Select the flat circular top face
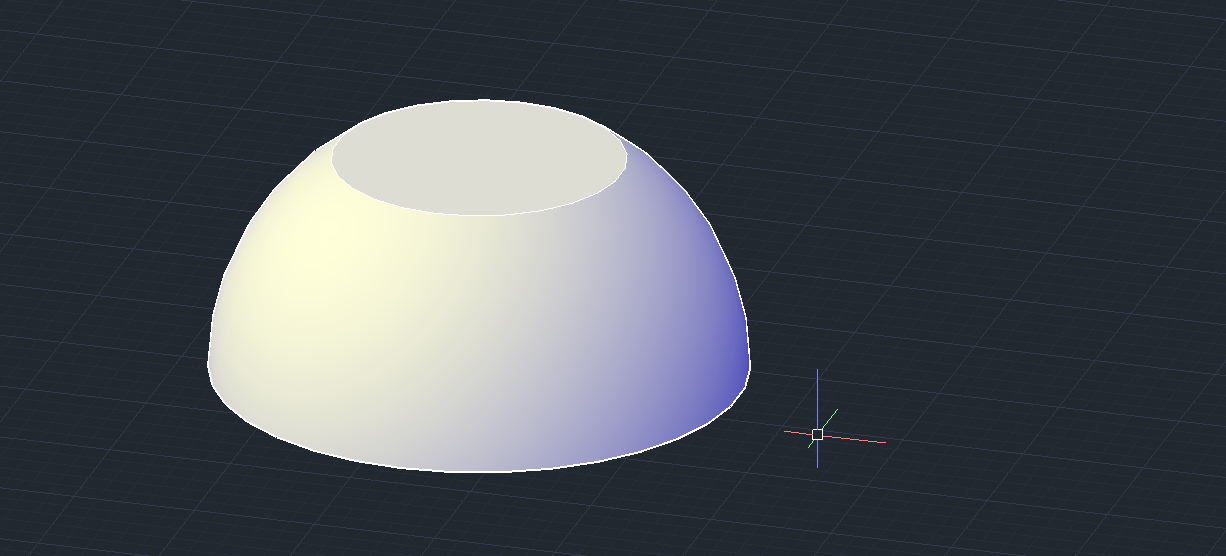1226x556 pixels. (x=480, y=158)
